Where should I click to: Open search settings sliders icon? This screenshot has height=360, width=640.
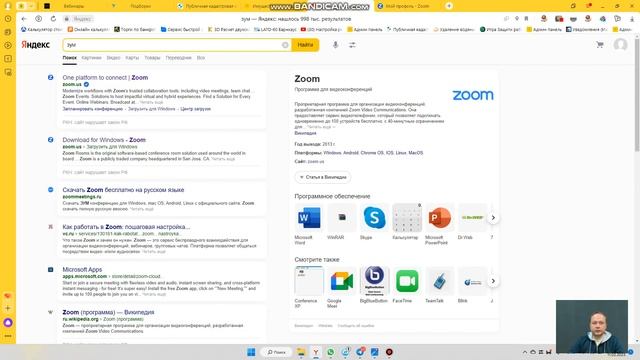pos(352,45)
